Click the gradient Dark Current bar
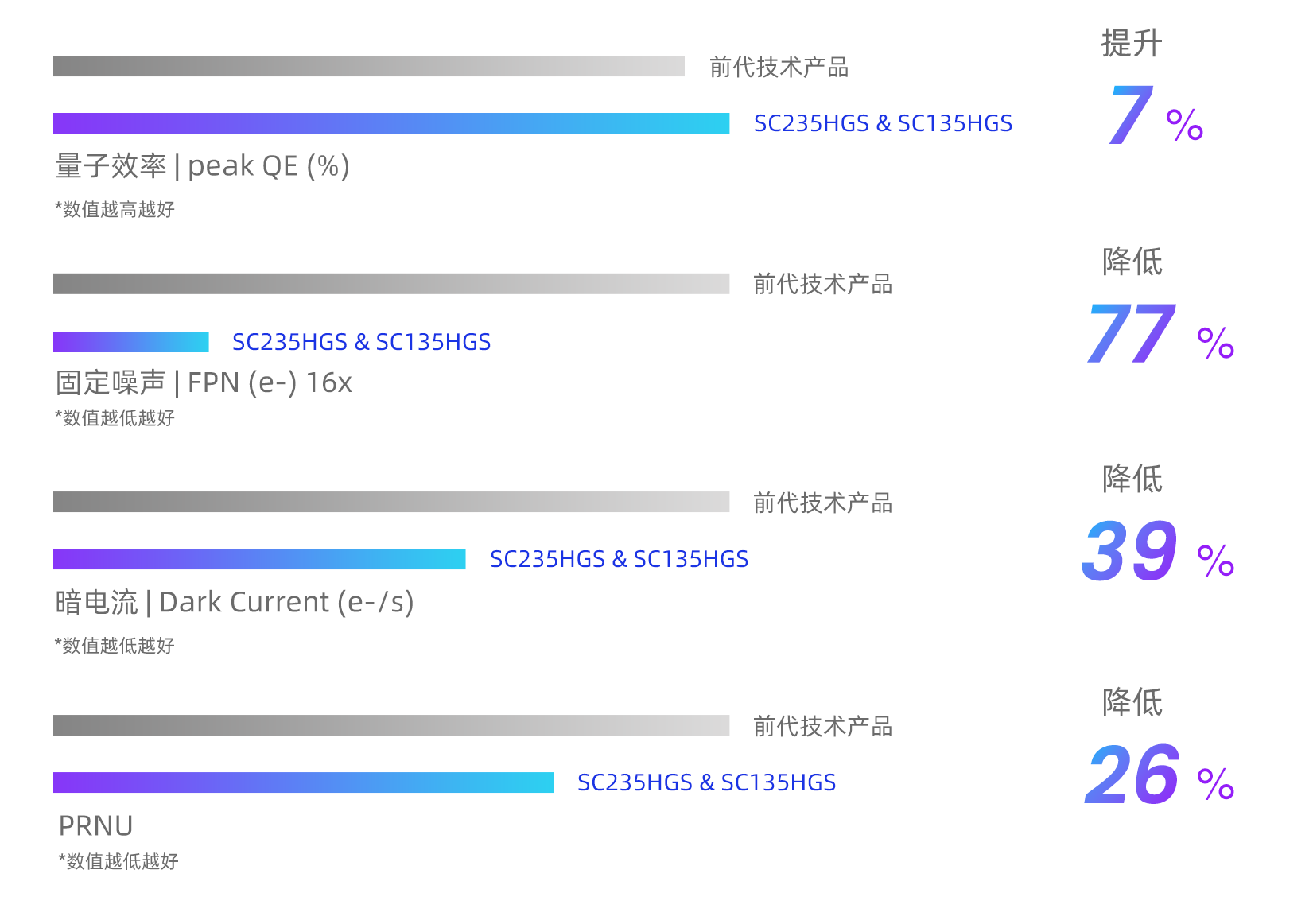The image size is (1313, 924). click(259, 559)
